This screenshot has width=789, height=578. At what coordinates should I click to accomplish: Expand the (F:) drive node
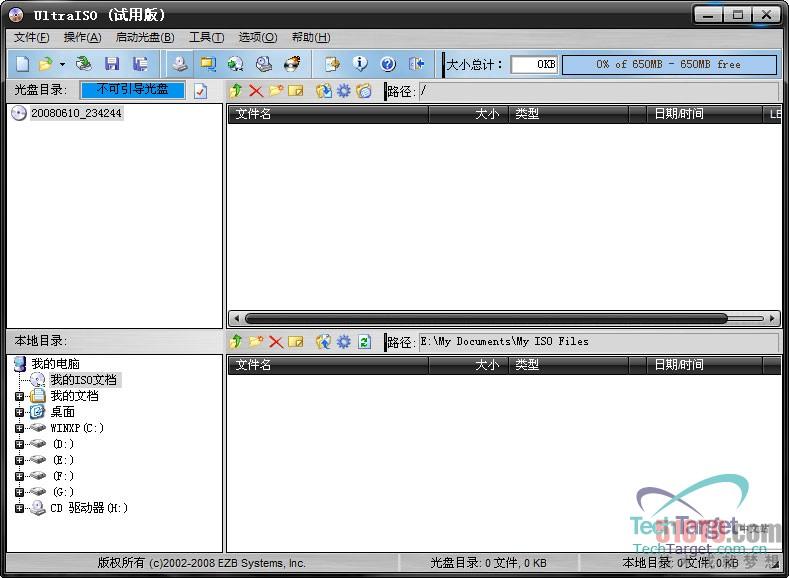pyautogui.click(x=19, y=476)
